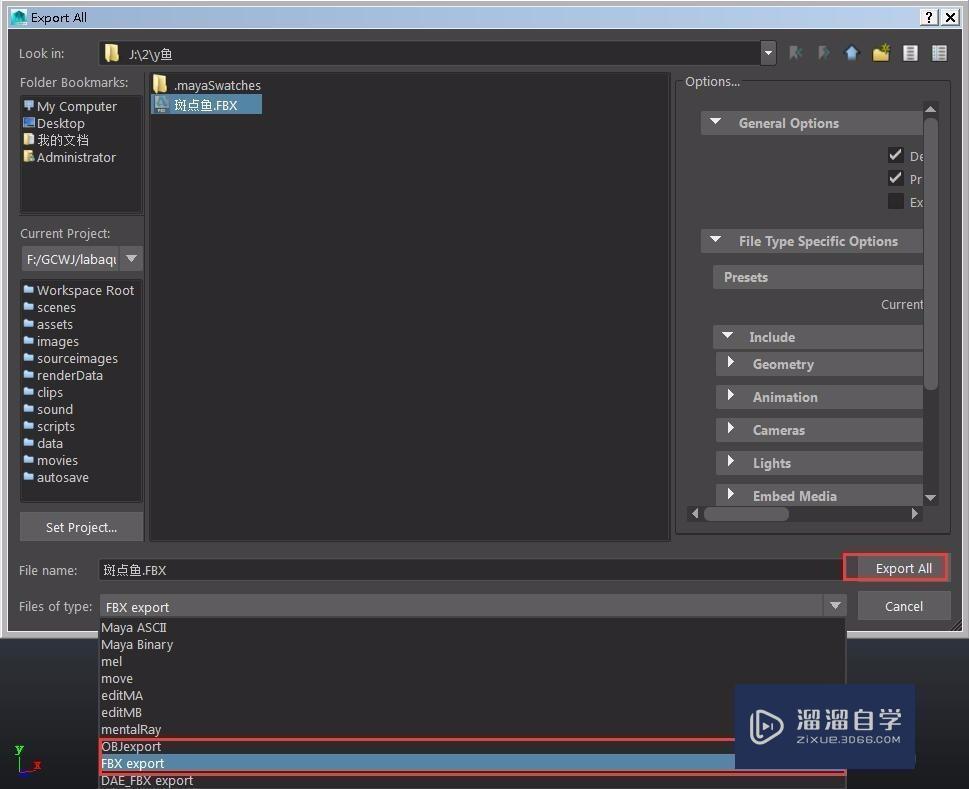Create a new folder in current directory

point(880,53)
